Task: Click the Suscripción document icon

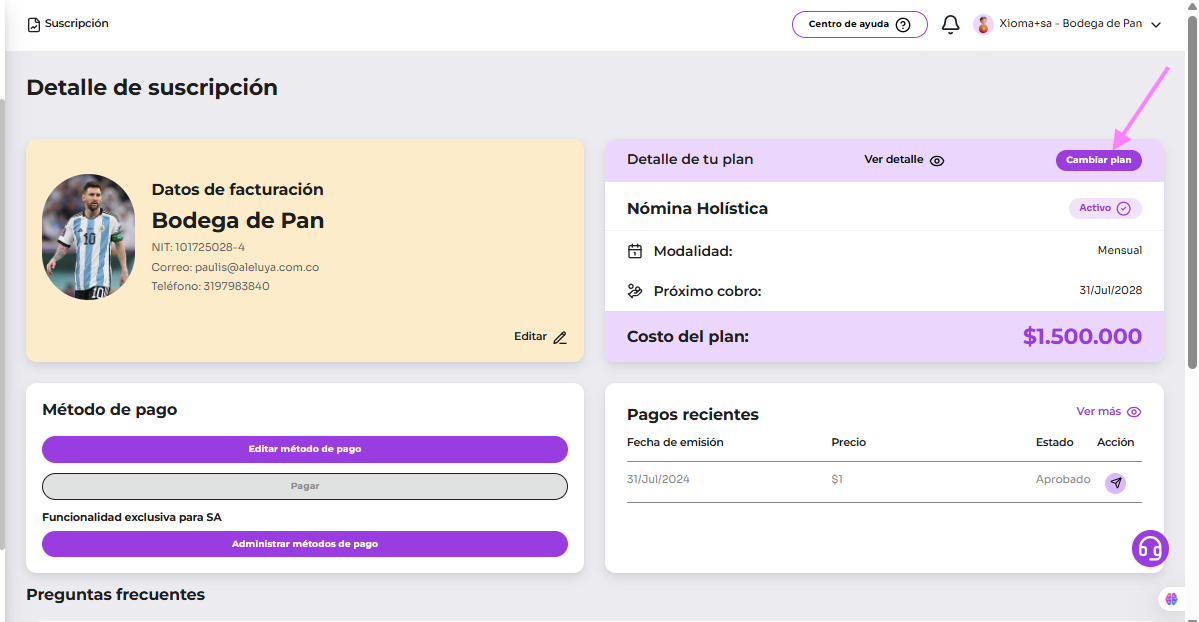Action: pyautogui.click(x=34, y=24)
